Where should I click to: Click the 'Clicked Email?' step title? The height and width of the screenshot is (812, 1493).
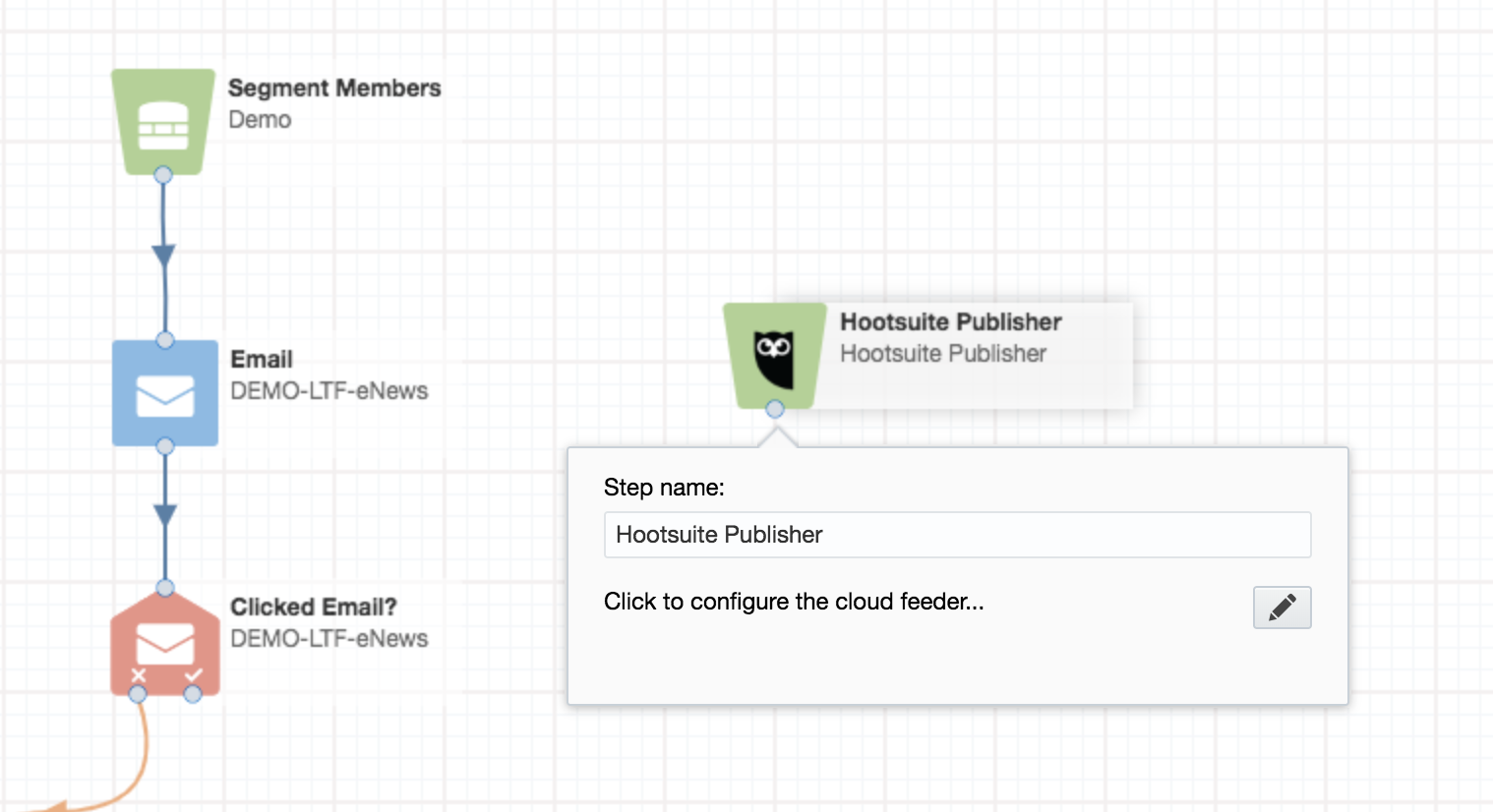pos(313,608)
